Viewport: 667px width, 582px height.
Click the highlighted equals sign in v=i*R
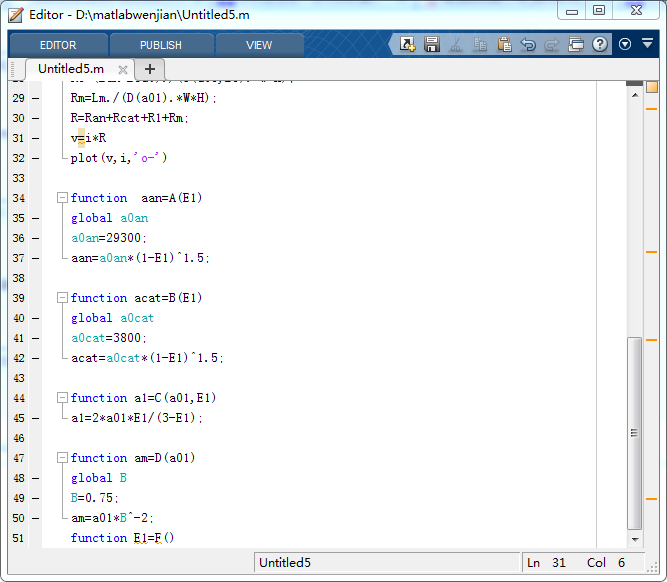click(x=81, y=138)
